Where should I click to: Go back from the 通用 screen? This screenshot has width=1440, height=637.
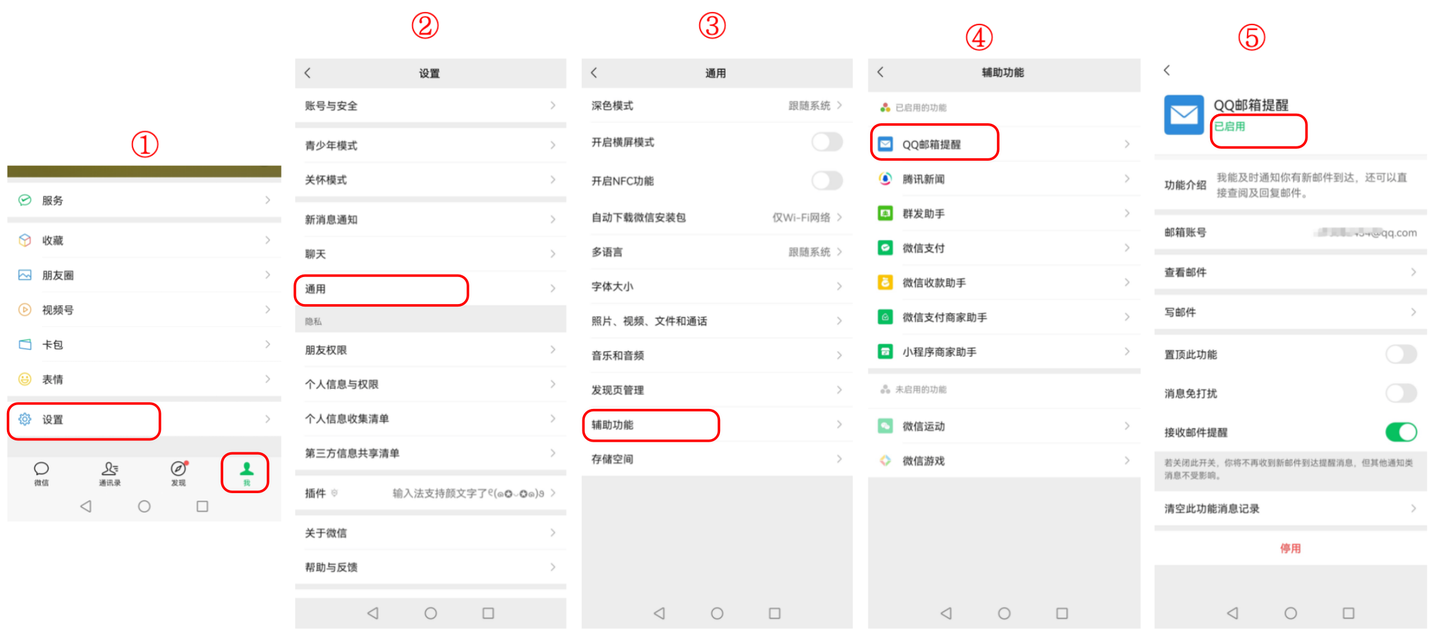tap(594, 73)
